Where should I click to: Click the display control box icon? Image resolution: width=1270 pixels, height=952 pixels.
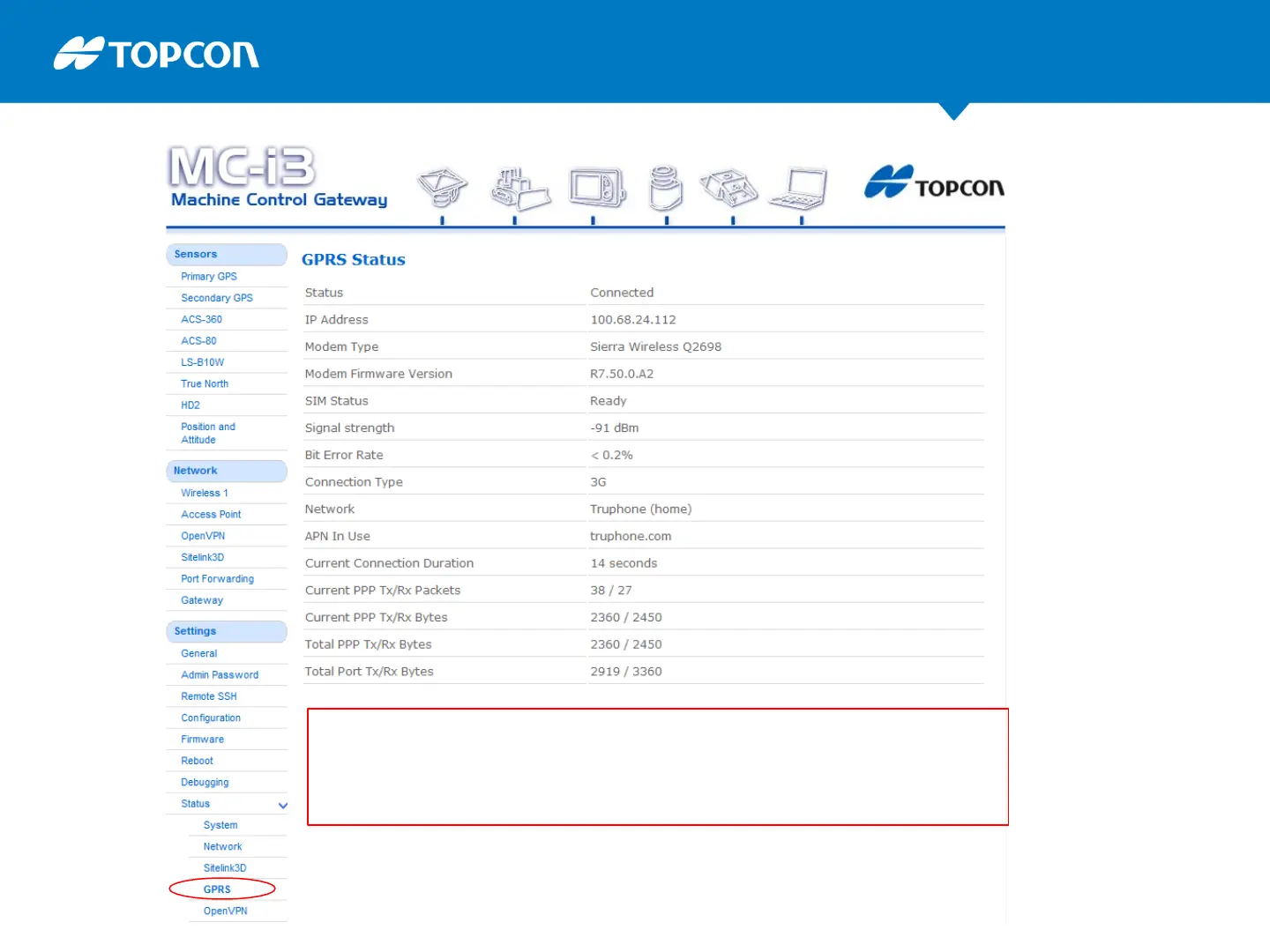(597, 187)
